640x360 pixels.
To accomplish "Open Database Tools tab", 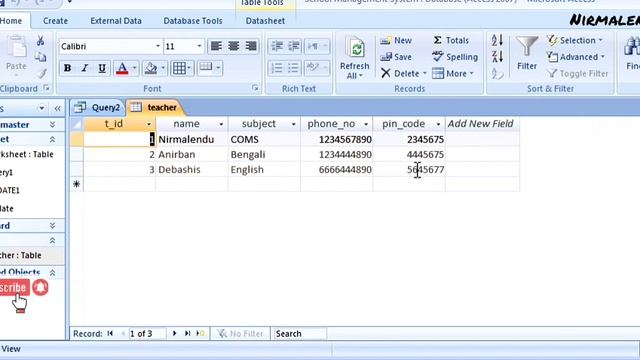I will (193, 21).
